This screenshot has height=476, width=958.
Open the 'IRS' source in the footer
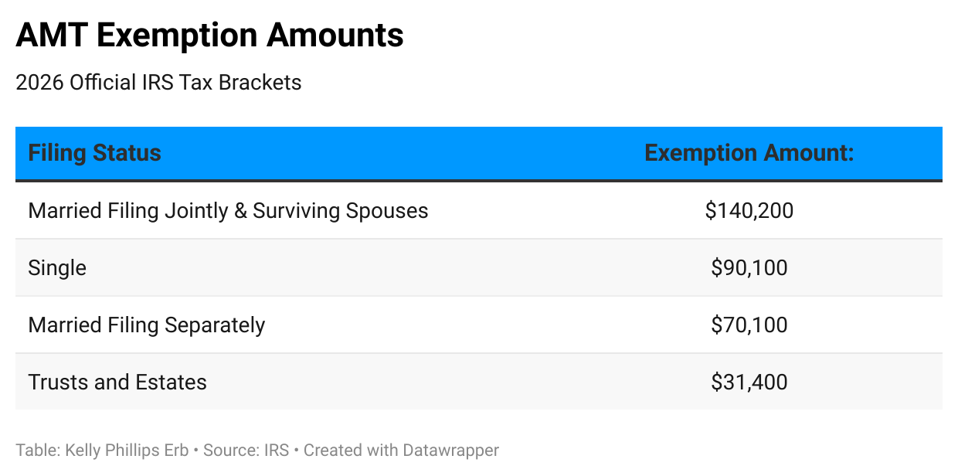coord(277,451)
